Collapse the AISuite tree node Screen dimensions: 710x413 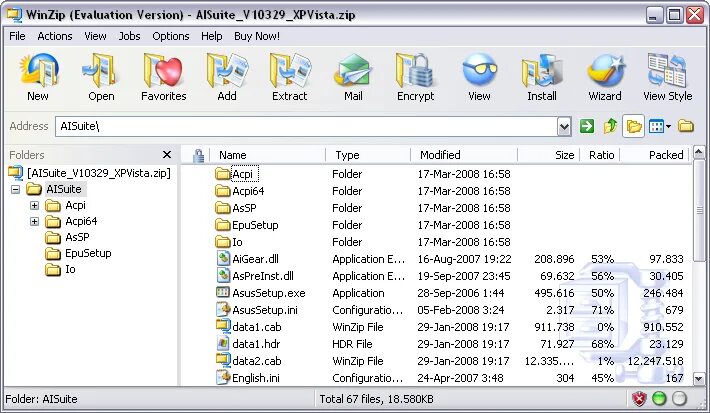15,189
